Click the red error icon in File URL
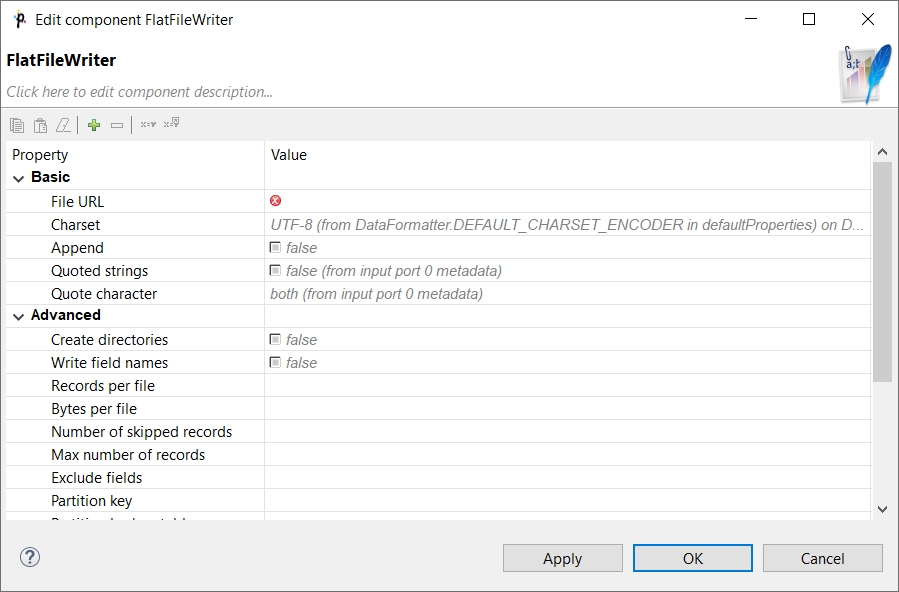 click(275, 201)
